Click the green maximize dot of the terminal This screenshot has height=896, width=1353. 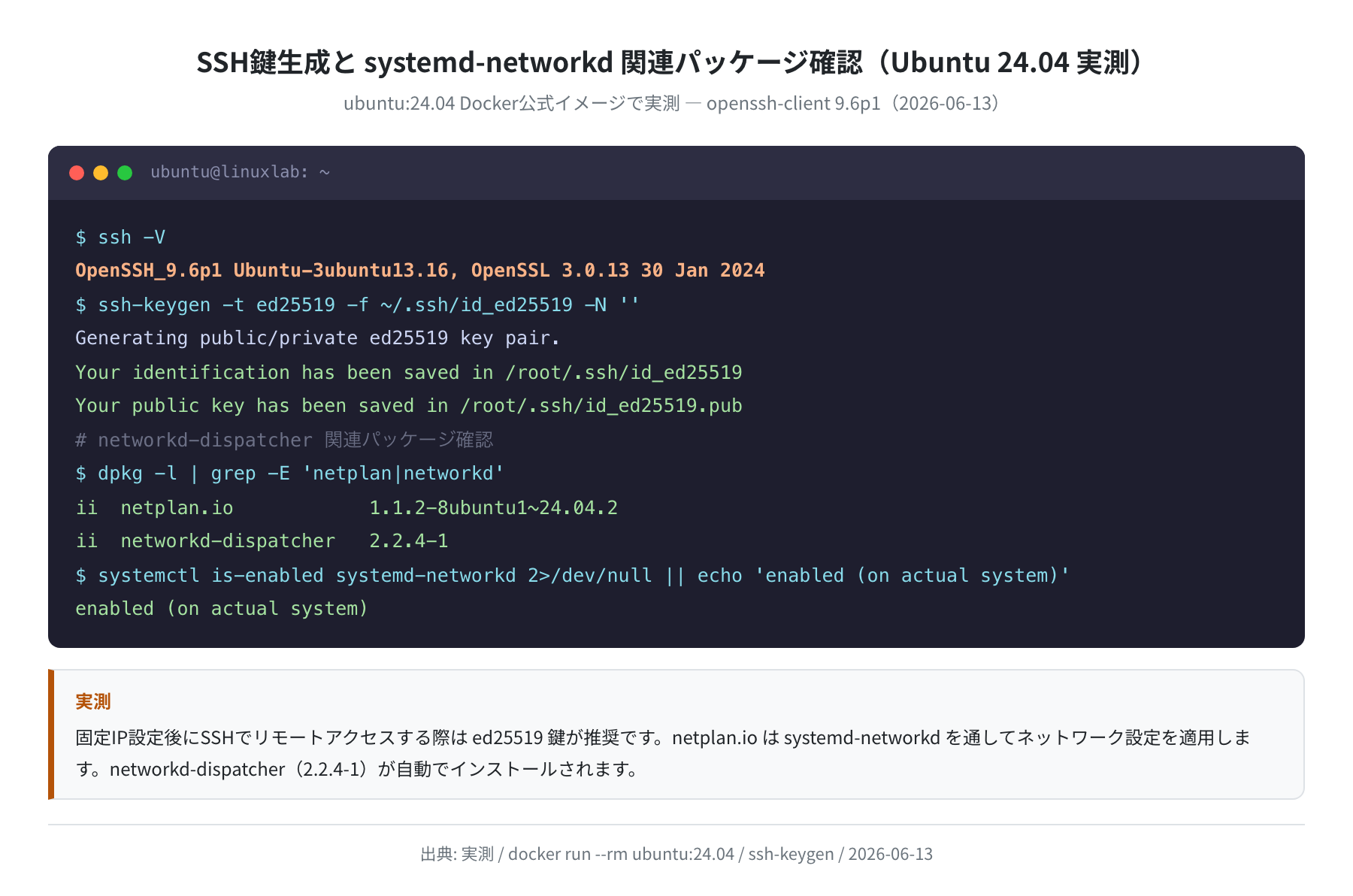click(125, 173)
